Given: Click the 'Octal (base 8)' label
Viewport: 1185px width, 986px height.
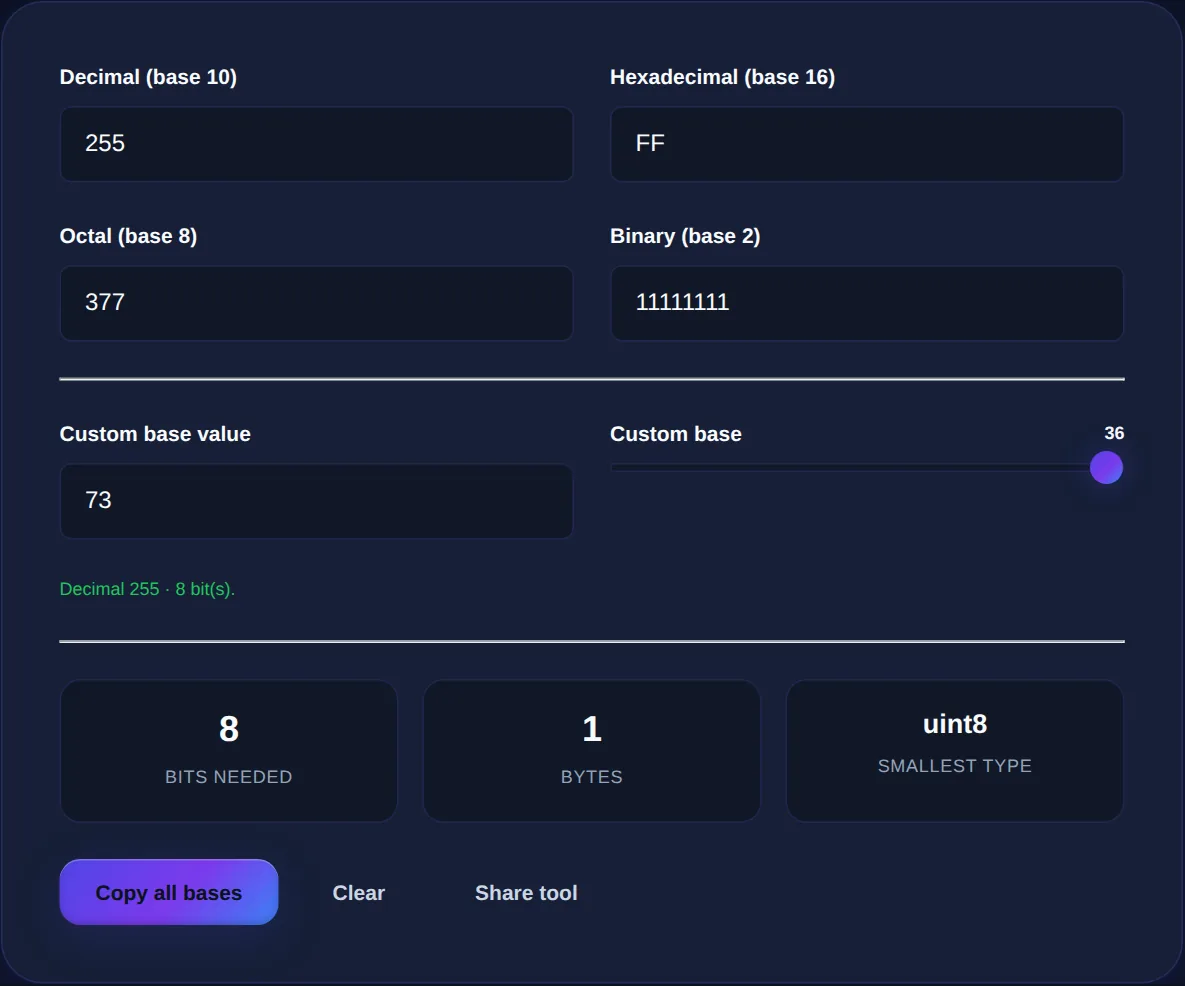Looking at the screenshot, I should 128,236.
